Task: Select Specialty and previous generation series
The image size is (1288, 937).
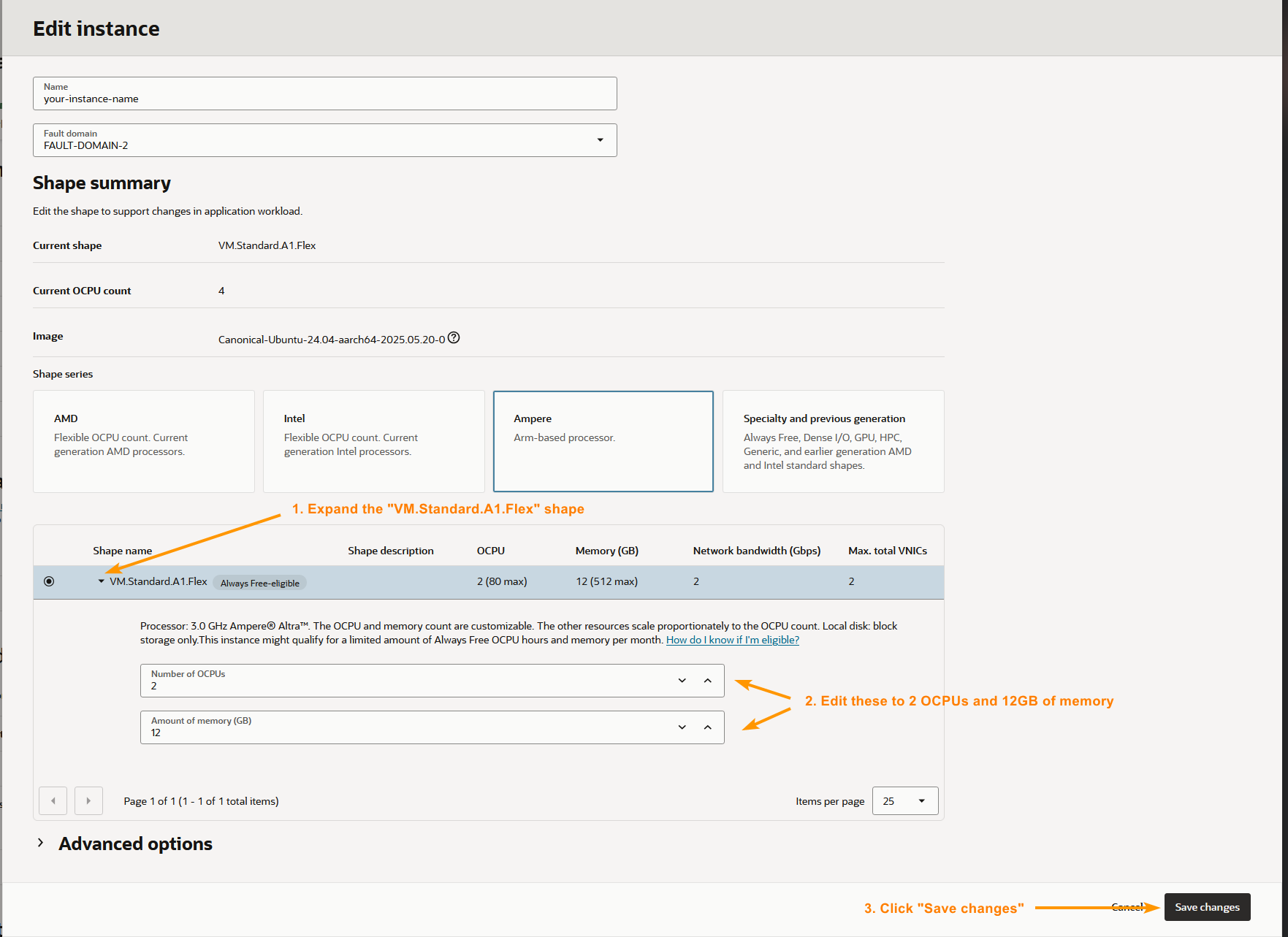Action: pyautogui.click(x=834, y=441)
